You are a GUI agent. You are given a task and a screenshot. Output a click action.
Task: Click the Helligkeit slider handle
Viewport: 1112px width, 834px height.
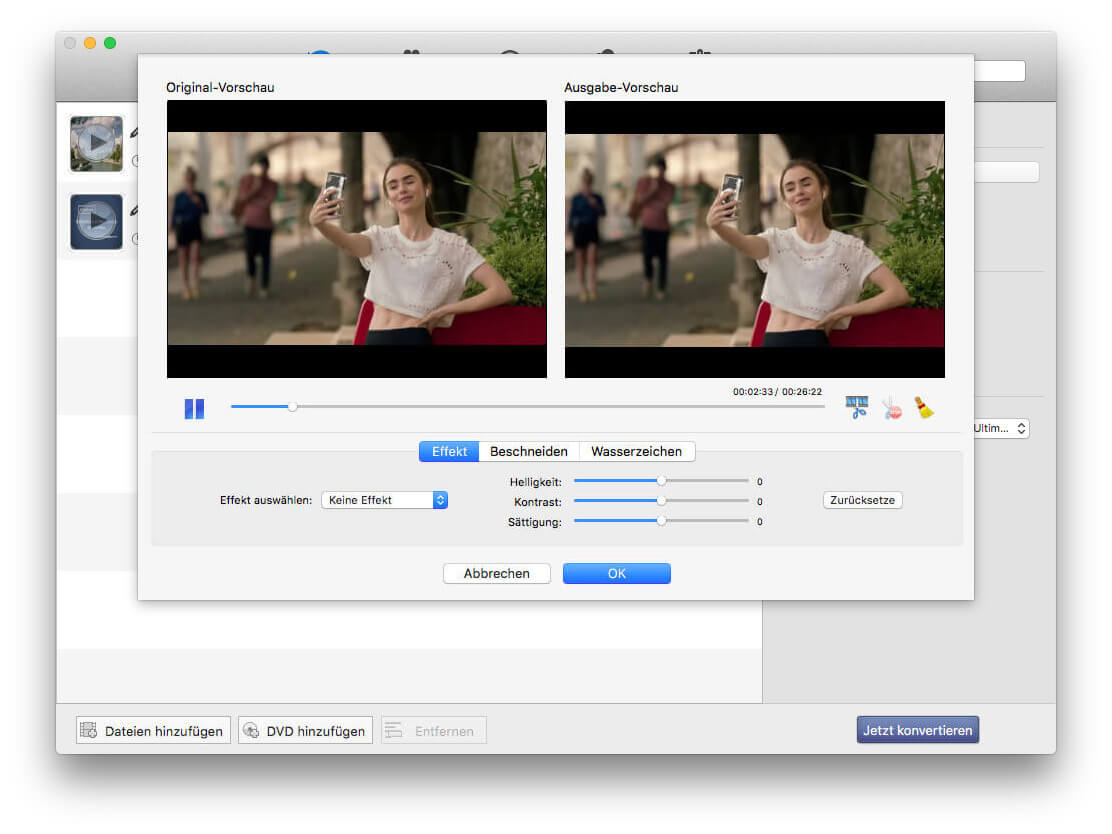tap(661, 481)
